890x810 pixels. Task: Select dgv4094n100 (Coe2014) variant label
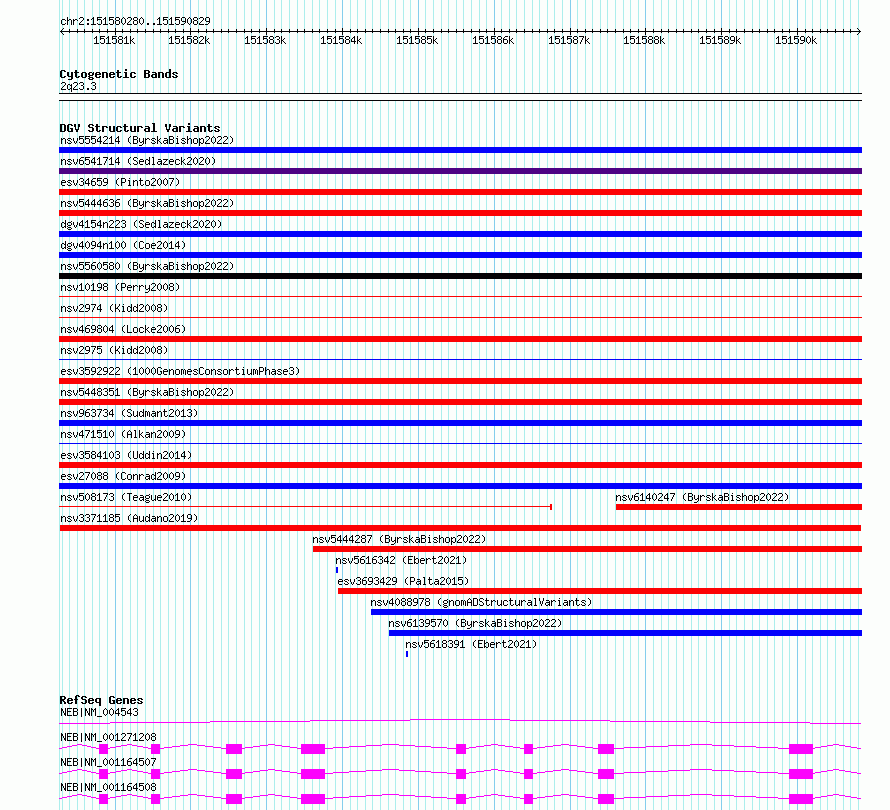point(123,245)
